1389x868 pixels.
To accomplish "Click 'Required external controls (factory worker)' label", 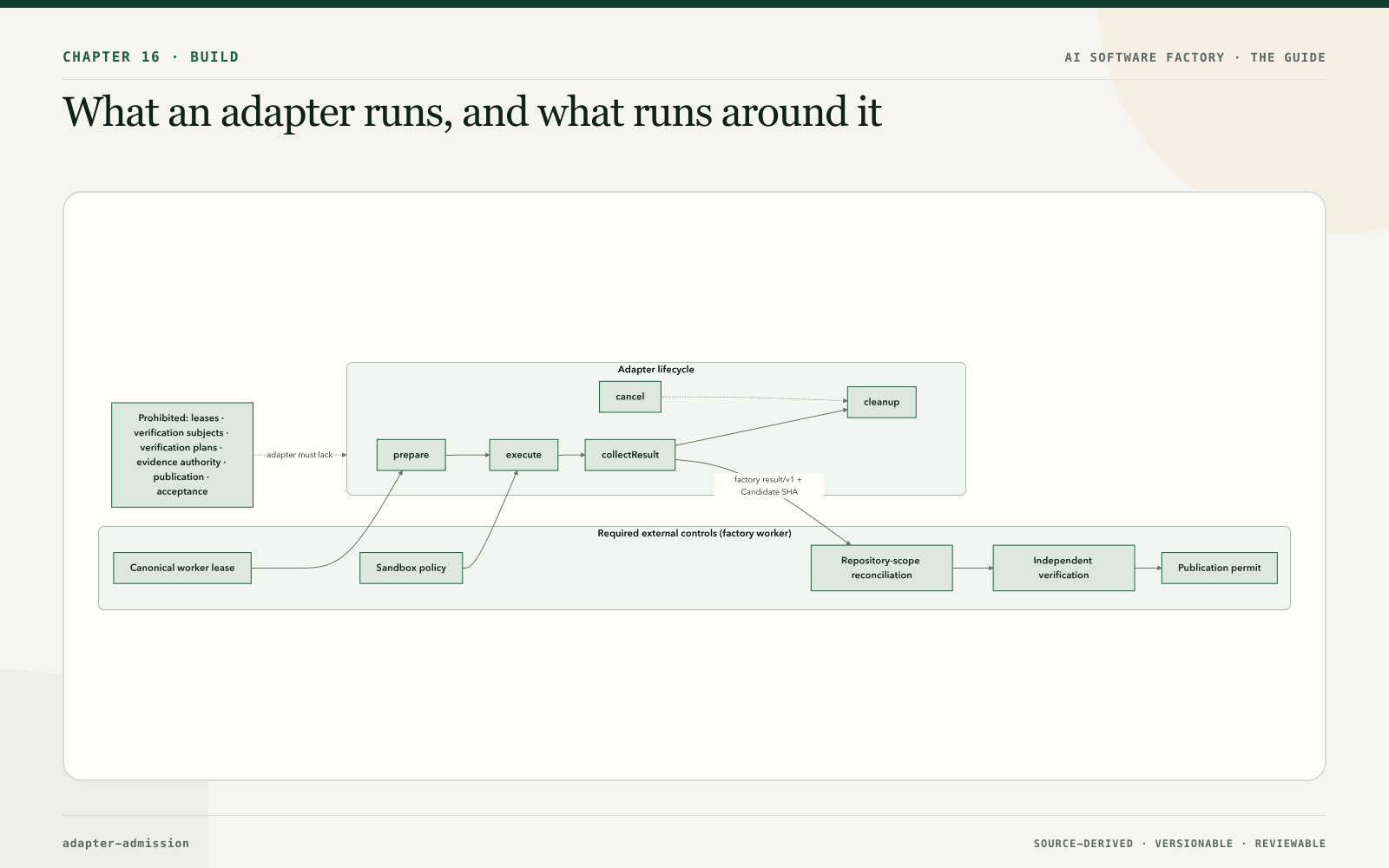I will pyautogui.click(x=694, y=534).
